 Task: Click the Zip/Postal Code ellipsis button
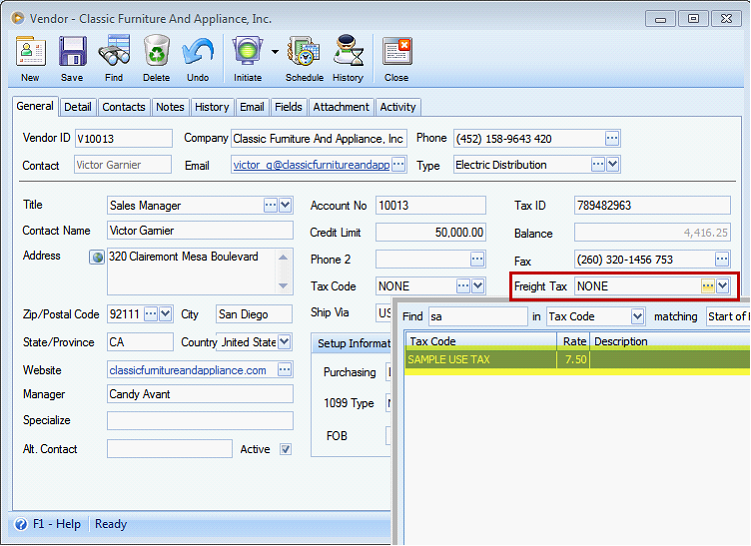coord(151,314)
